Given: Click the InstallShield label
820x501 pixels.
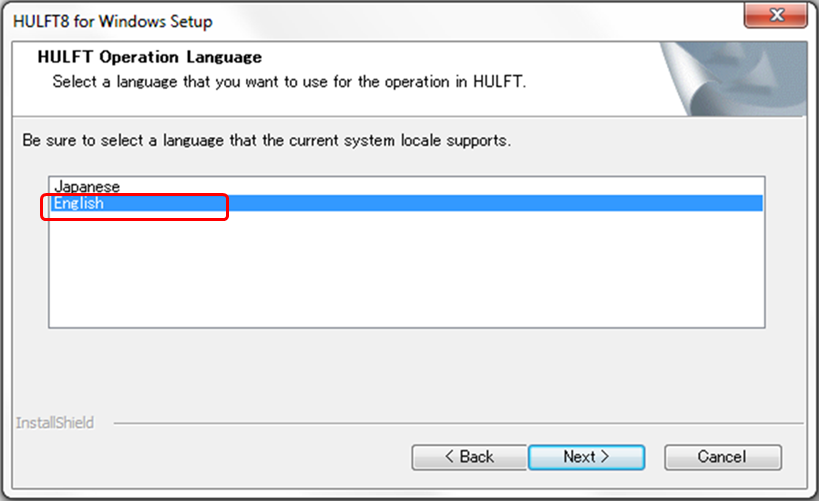Looking at the screenshot, I should pyautogui.click(x=55, y=423).
